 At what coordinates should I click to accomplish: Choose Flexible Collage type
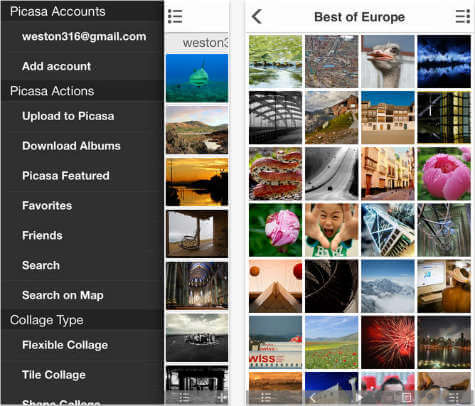tap(65, 345)
